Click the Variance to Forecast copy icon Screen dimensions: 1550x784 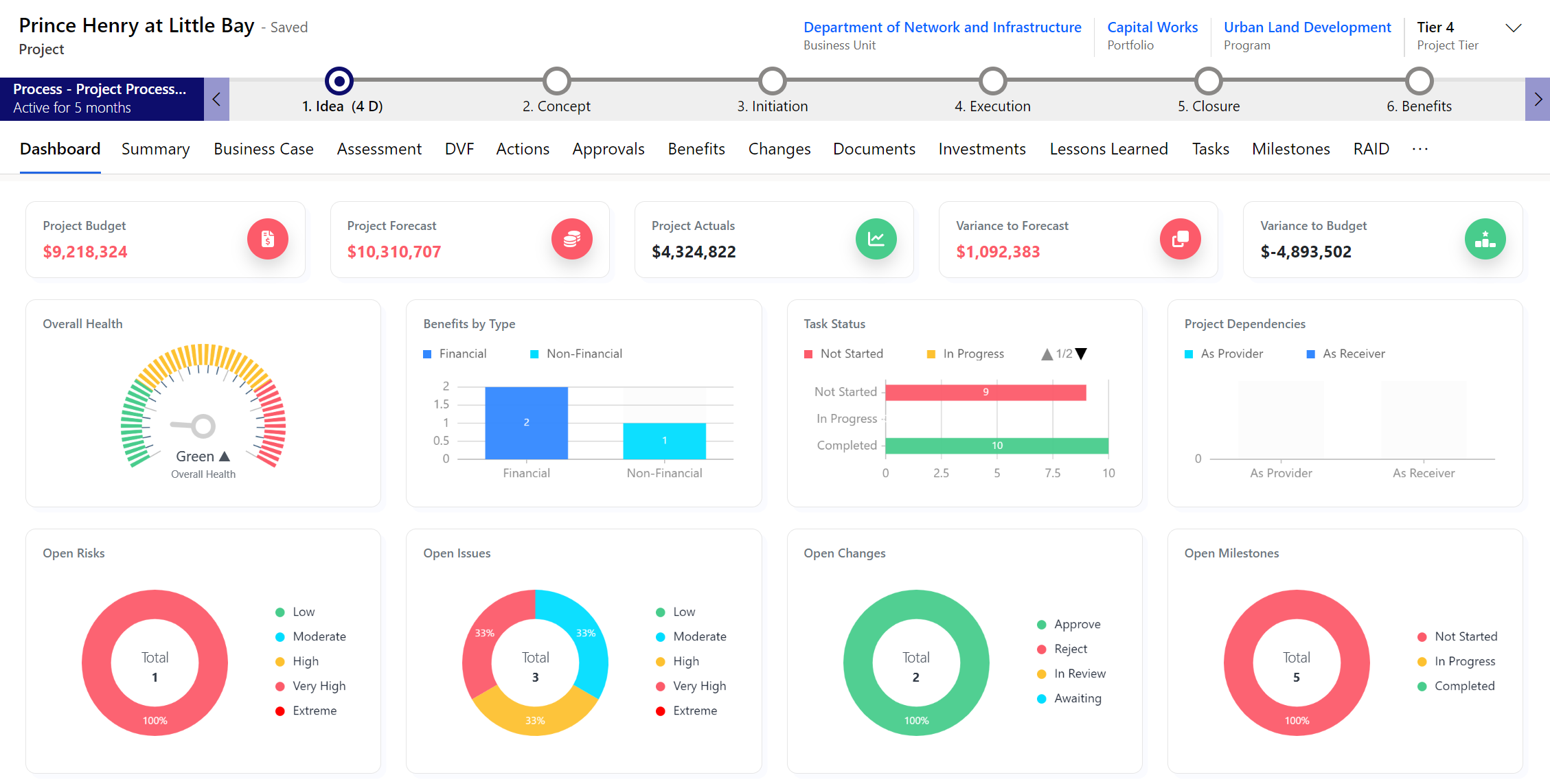coord(1180,239)
